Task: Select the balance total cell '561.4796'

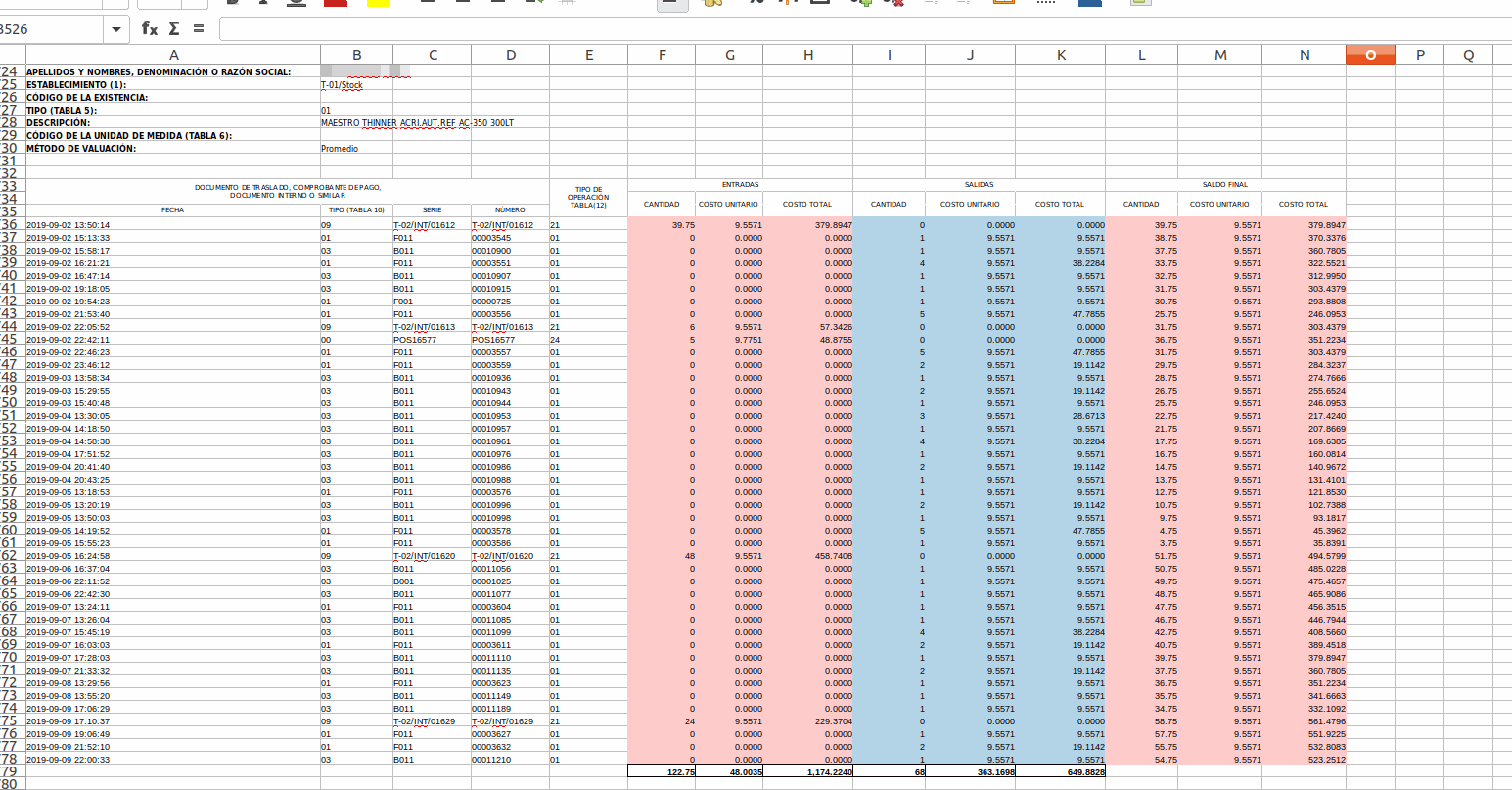Action: 1305,720
